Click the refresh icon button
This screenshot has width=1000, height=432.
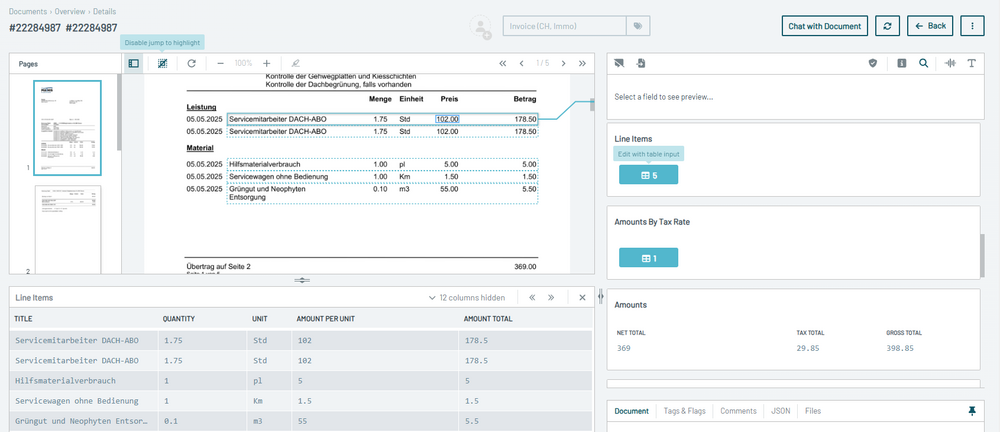[x=886, y=26]
